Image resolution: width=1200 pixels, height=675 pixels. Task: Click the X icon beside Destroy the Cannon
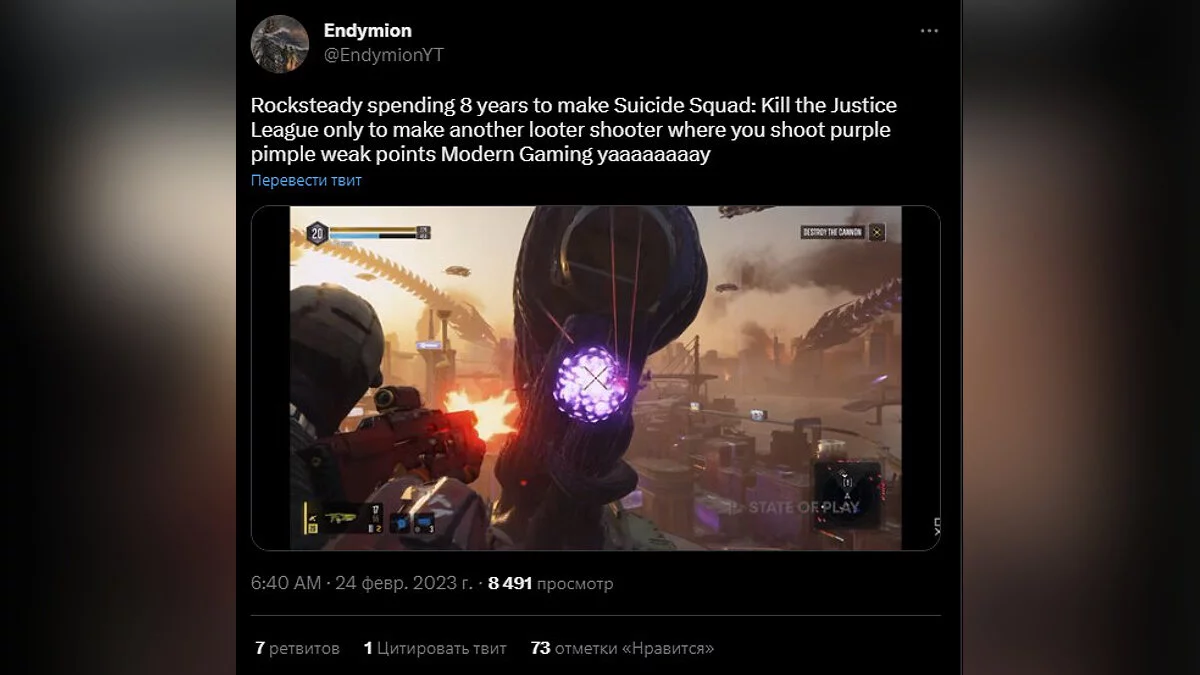pos(876,232)
